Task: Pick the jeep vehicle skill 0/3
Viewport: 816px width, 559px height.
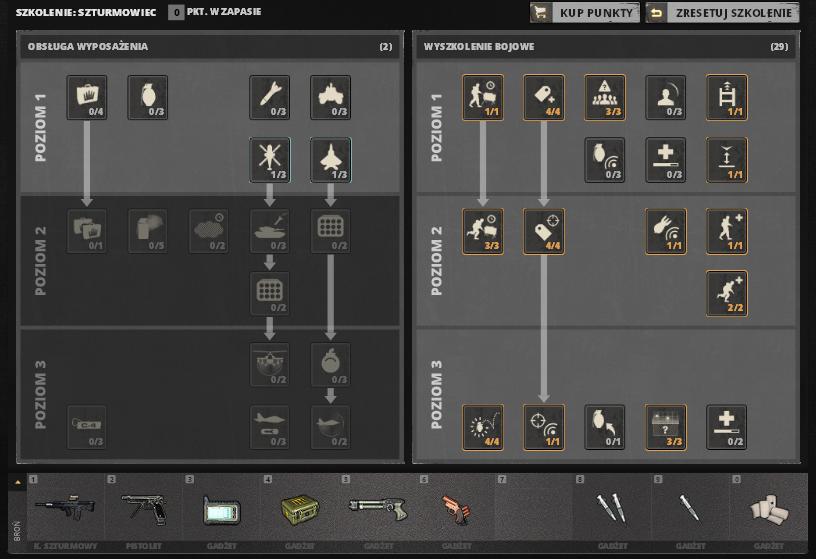Action: pos(330,97)
